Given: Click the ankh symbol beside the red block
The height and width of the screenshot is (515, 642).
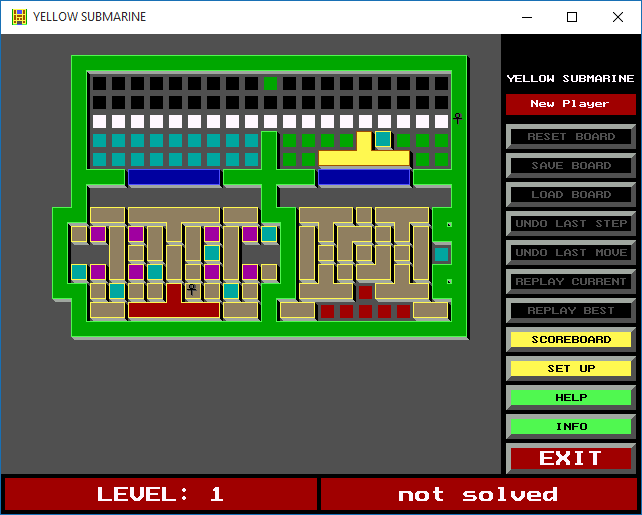Looking at the screenshot, I should click(x=192, y=289).
